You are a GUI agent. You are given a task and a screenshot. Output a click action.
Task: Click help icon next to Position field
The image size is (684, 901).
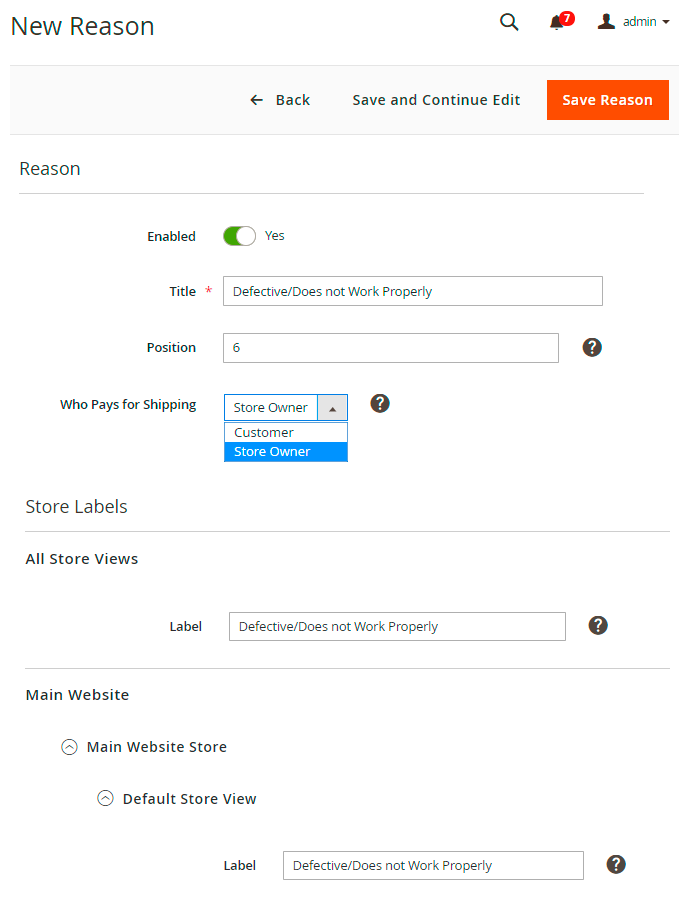click(592, 348)
